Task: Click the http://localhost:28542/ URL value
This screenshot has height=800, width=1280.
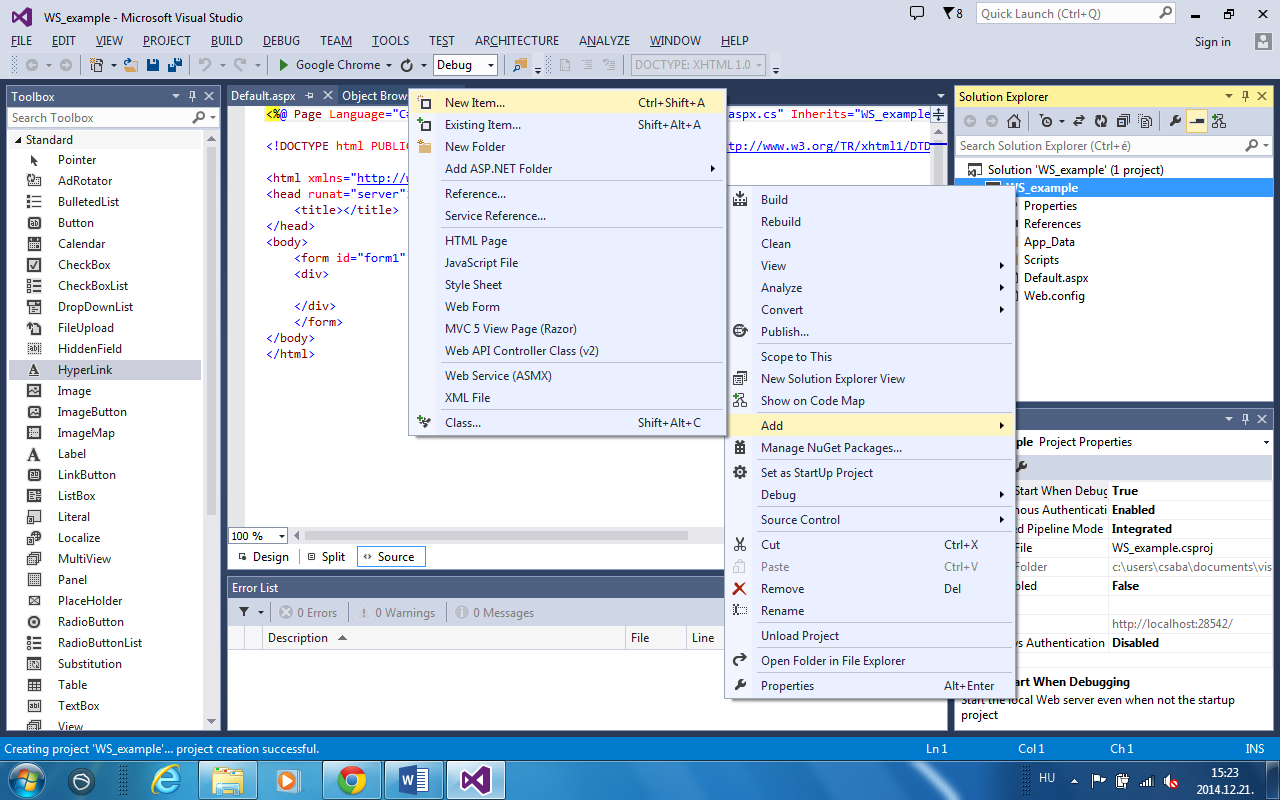Action: (1172, 624)
